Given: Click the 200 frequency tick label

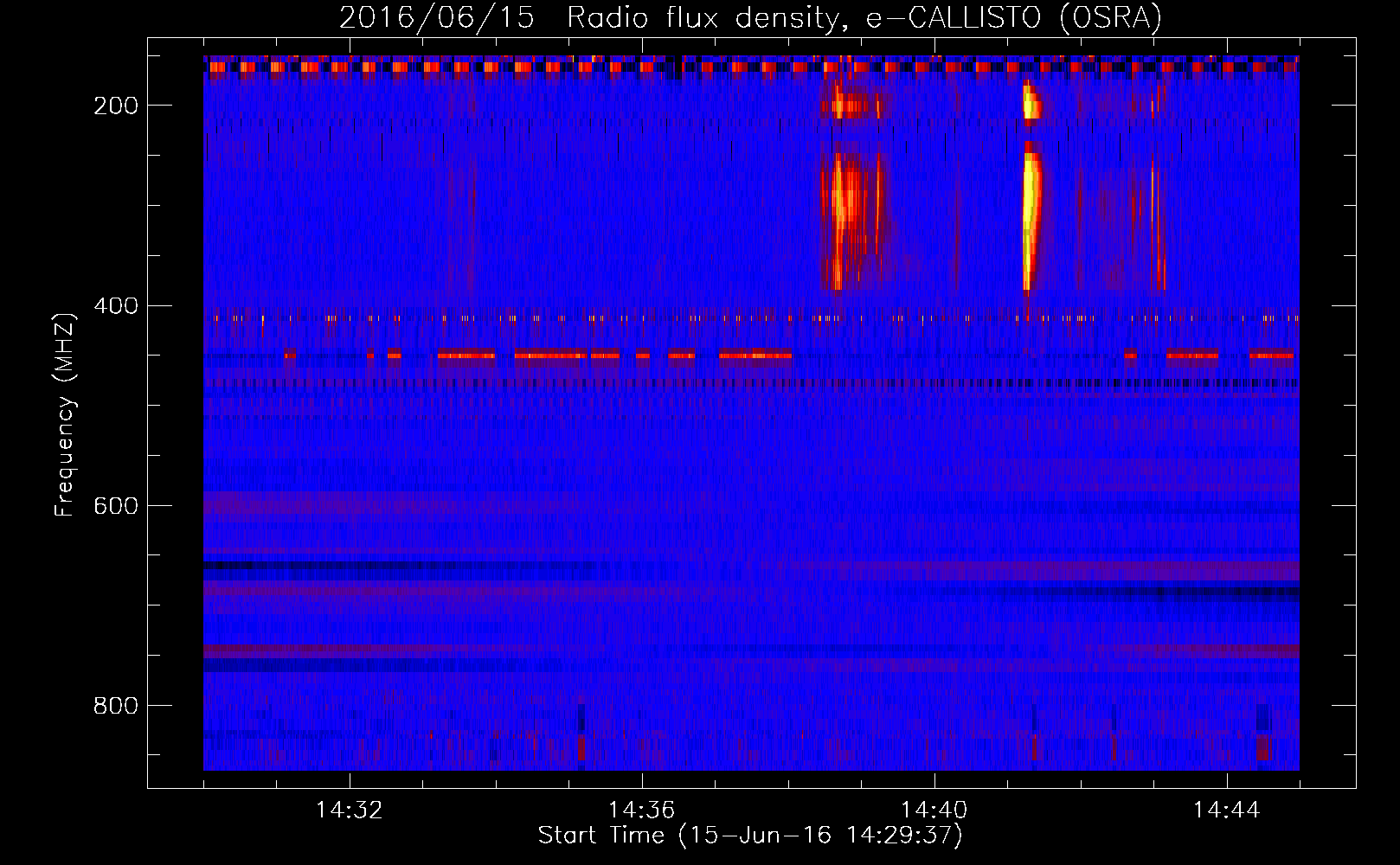Looking at the screenshot, I should (x=116, y=106).
